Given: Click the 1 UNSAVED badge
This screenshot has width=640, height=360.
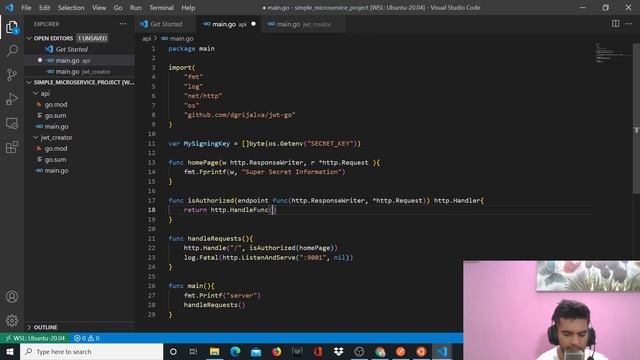Looking at the screenshot, I should [92, 38].
